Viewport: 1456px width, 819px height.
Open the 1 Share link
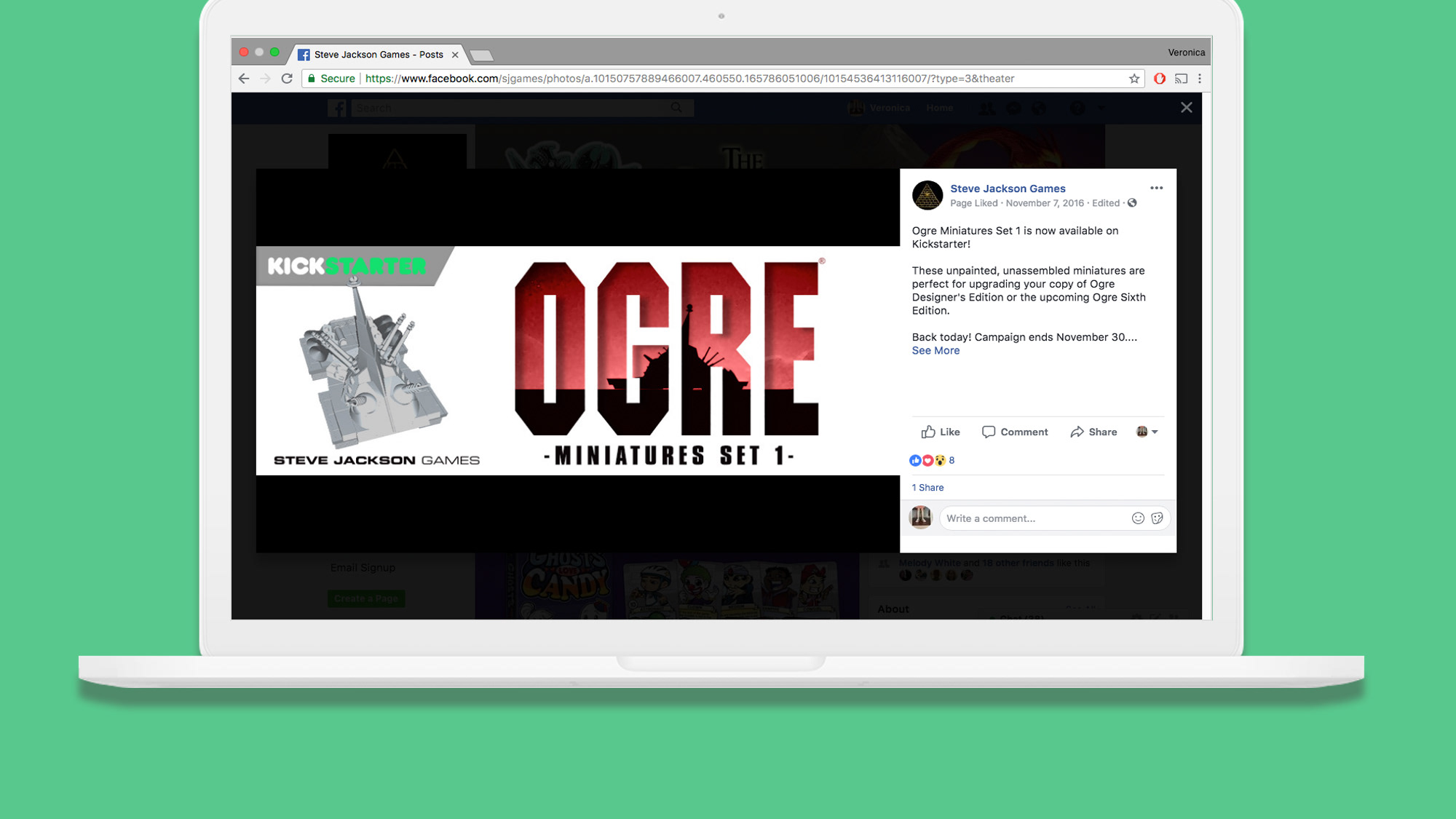[x=927, y=488]
